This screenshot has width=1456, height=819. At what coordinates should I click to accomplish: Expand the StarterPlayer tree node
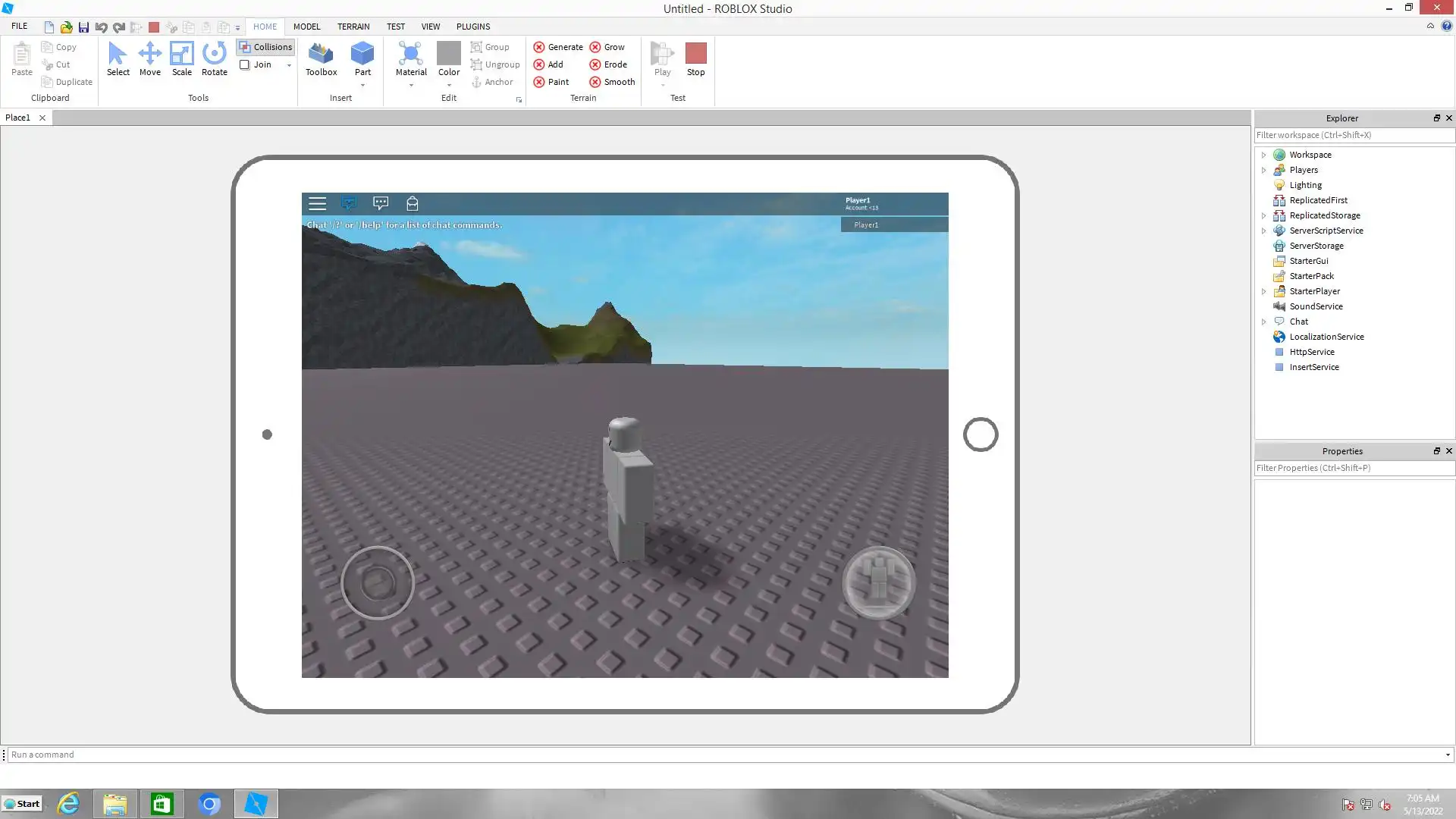tap(1263, 291)
